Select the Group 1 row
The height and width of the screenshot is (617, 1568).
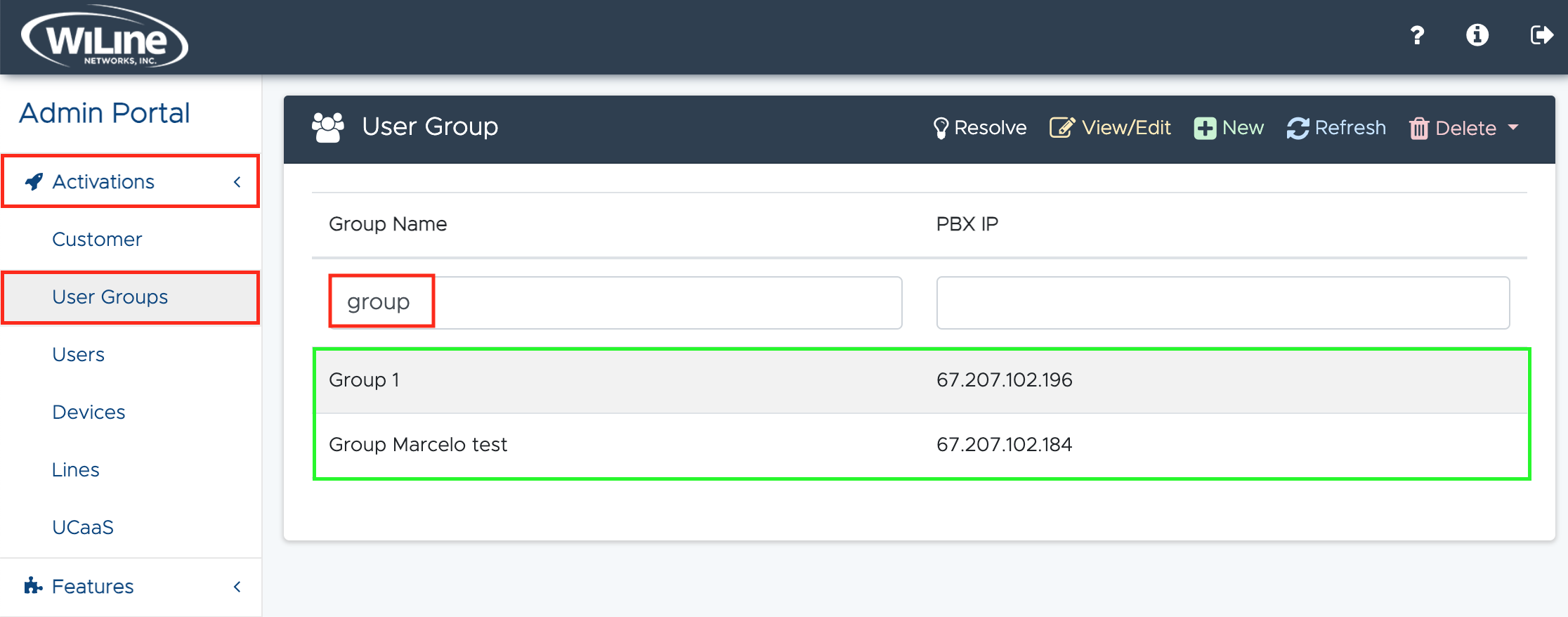point(921,380)
